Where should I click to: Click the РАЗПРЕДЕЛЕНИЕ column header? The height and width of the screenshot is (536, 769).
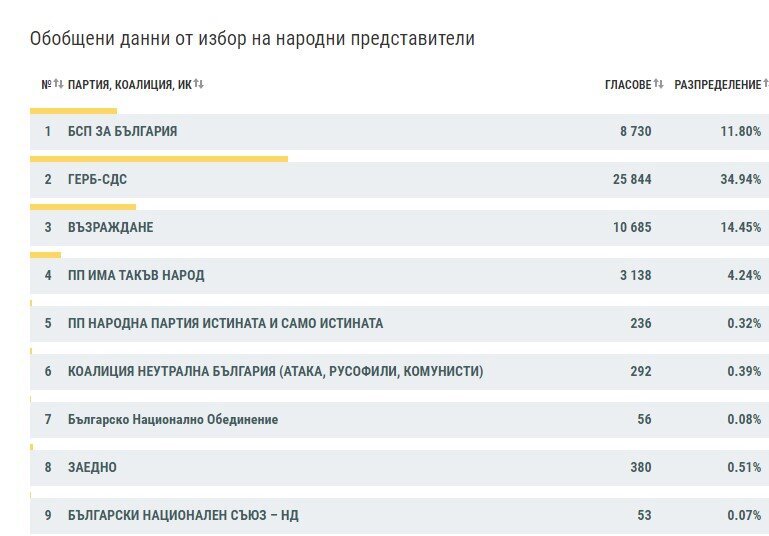point(718,85)
